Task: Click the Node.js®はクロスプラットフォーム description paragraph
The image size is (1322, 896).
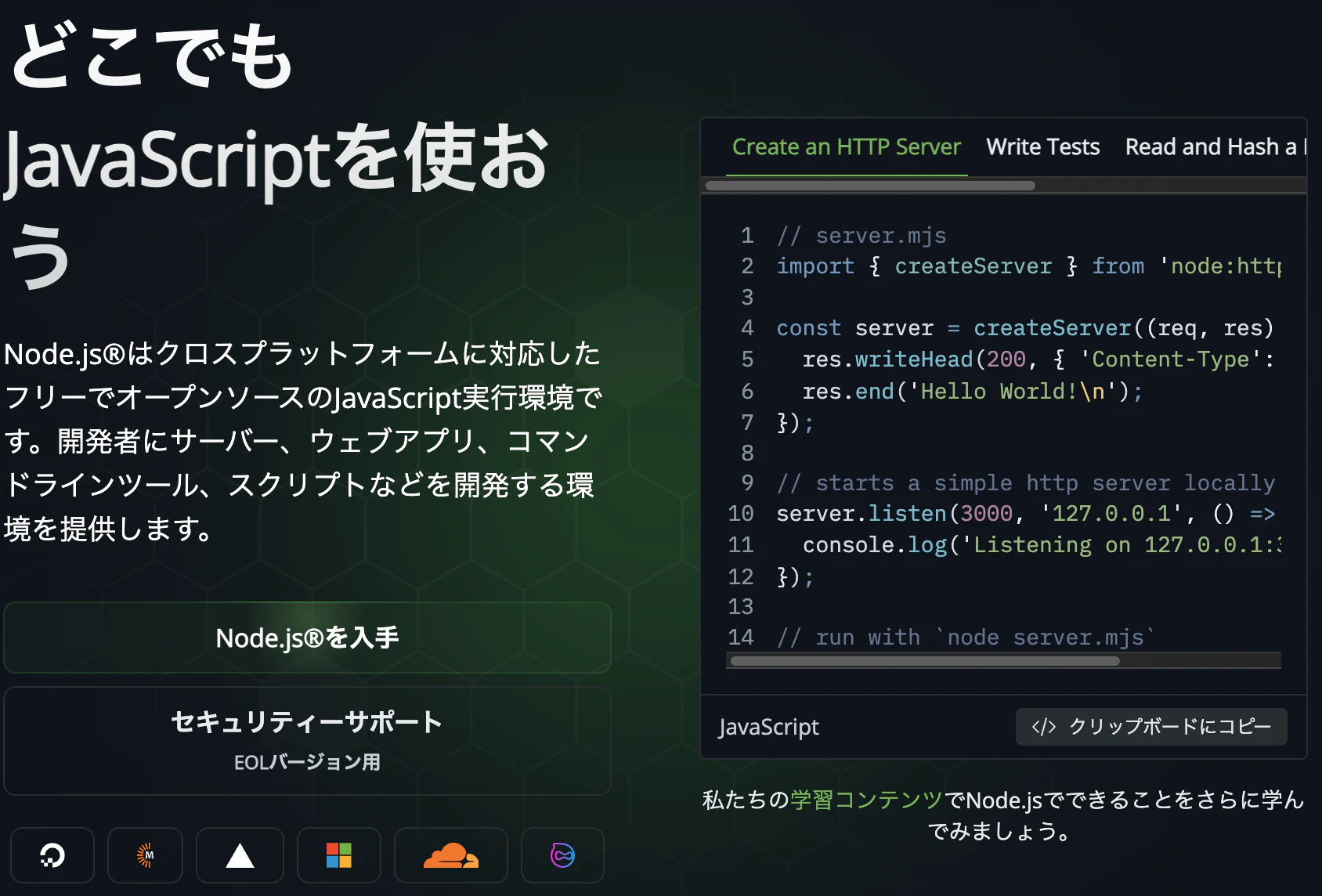Action: (303, 441)
